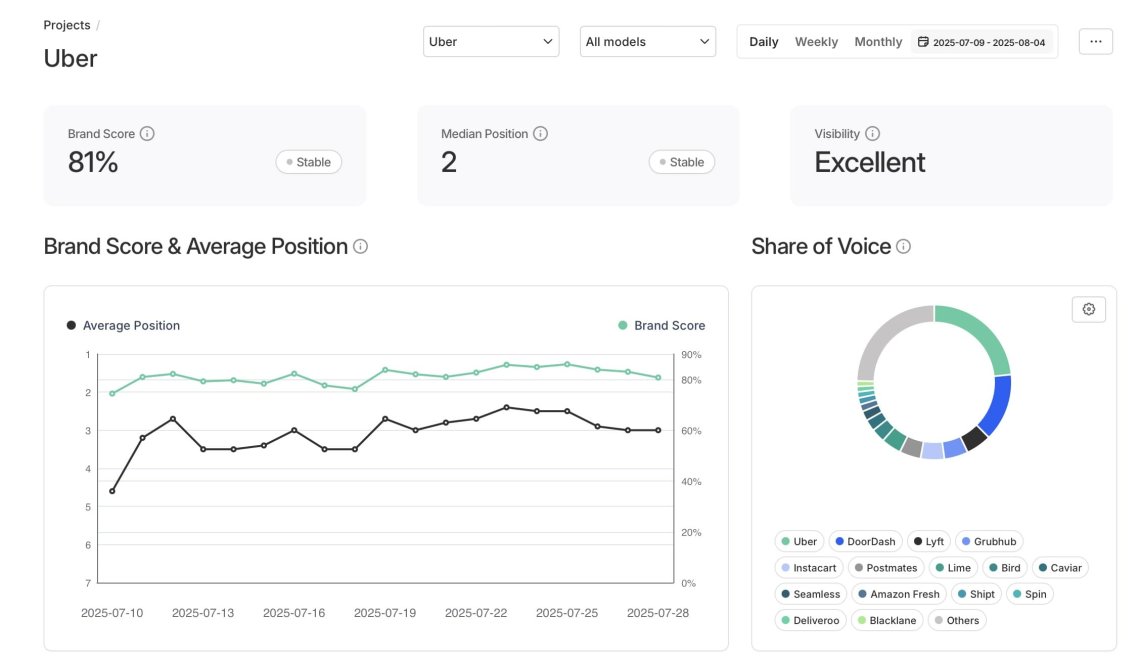Toggle Deliveroo legend chip
The height and width of the screenshot is (661, 1140).
pos(811,620)
